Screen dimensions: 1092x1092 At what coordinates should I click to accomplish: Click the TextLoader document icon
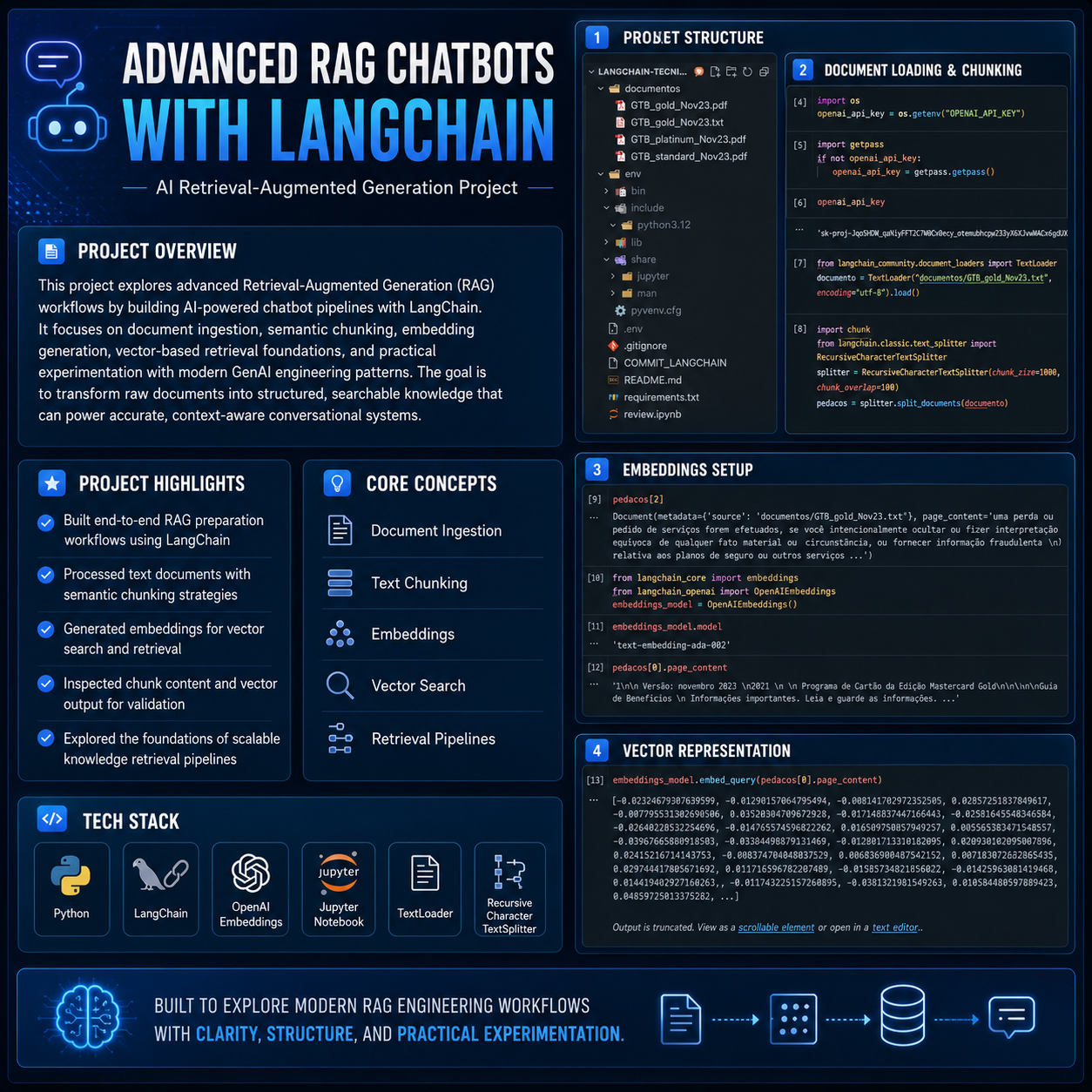(x=425, y=873)
